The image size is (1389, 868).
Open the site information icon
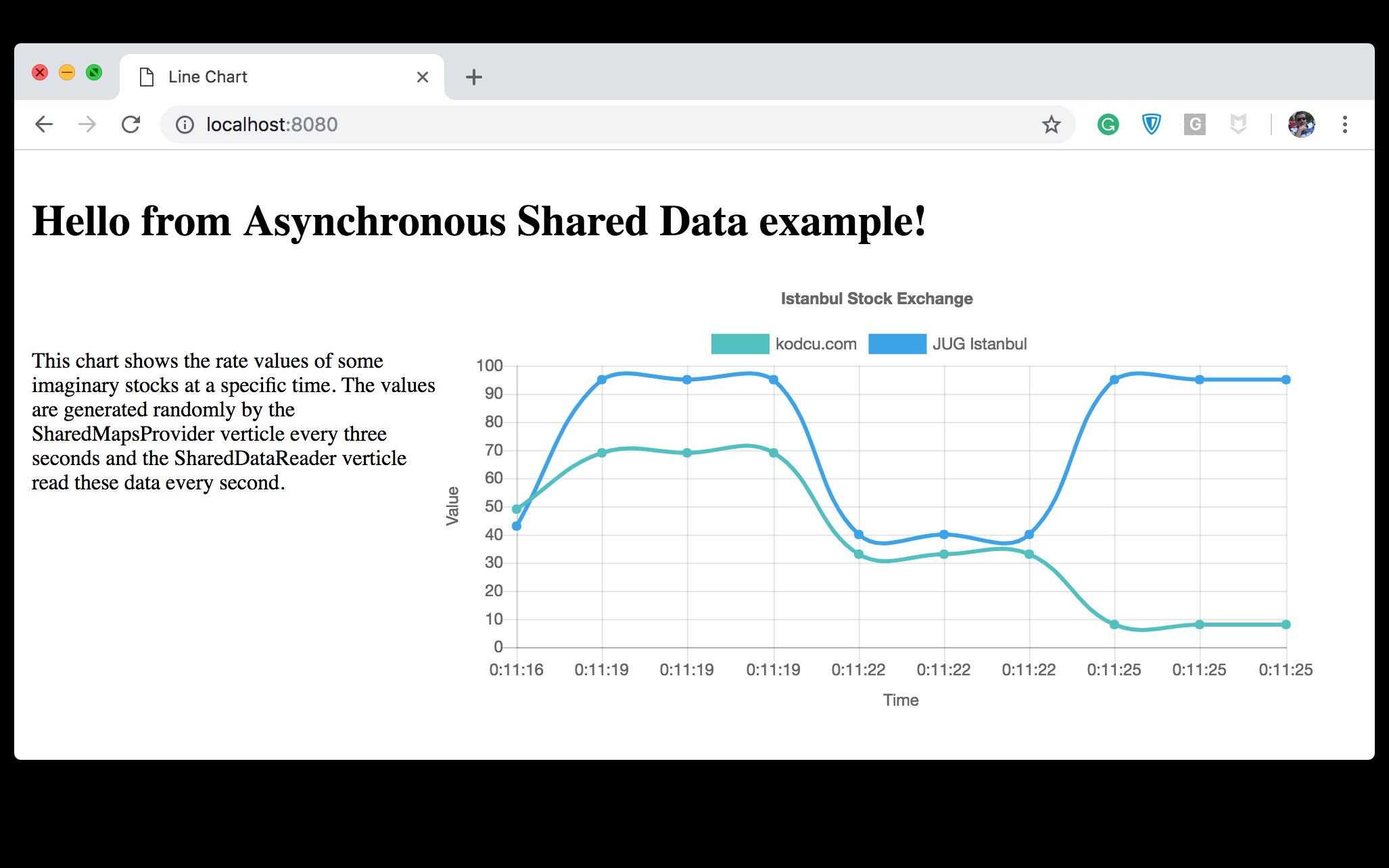tap(185, 125)
